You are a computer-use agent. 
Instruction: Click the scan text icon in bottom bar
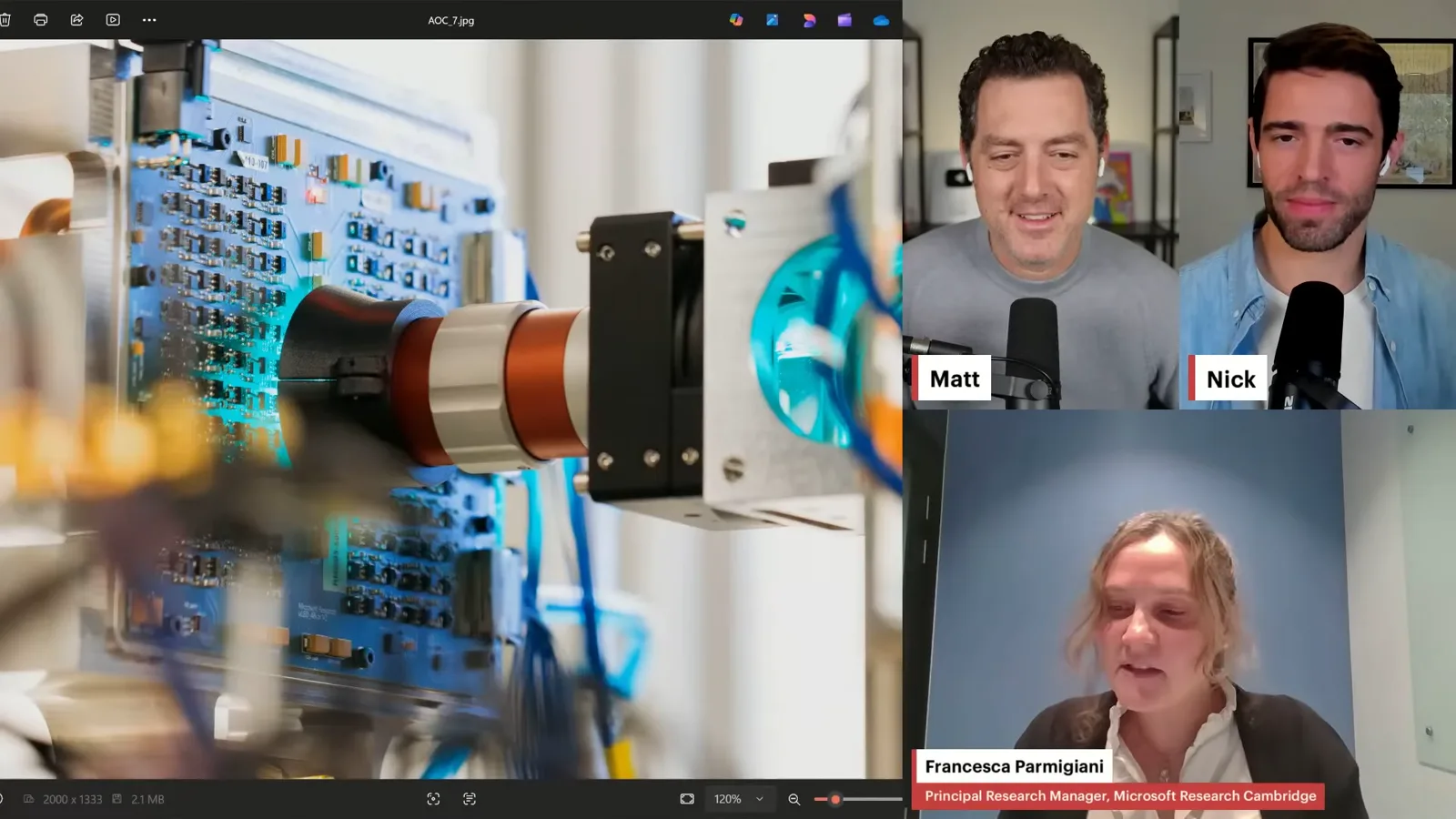[470, 799]
